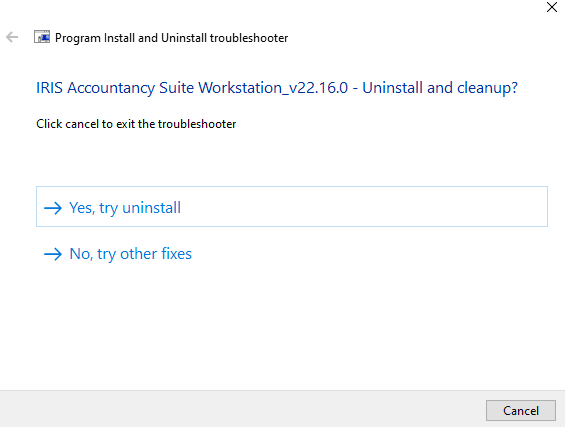This screenshot has height=427, width=565.
Task: Close the troubleshooter window with X
Action: (x=552, y=7)
